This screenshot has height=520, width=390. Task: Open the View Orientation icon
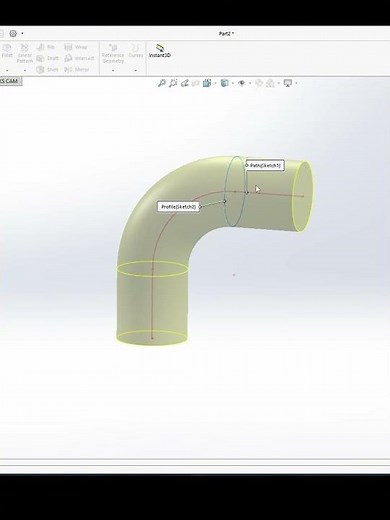point(207,83)
